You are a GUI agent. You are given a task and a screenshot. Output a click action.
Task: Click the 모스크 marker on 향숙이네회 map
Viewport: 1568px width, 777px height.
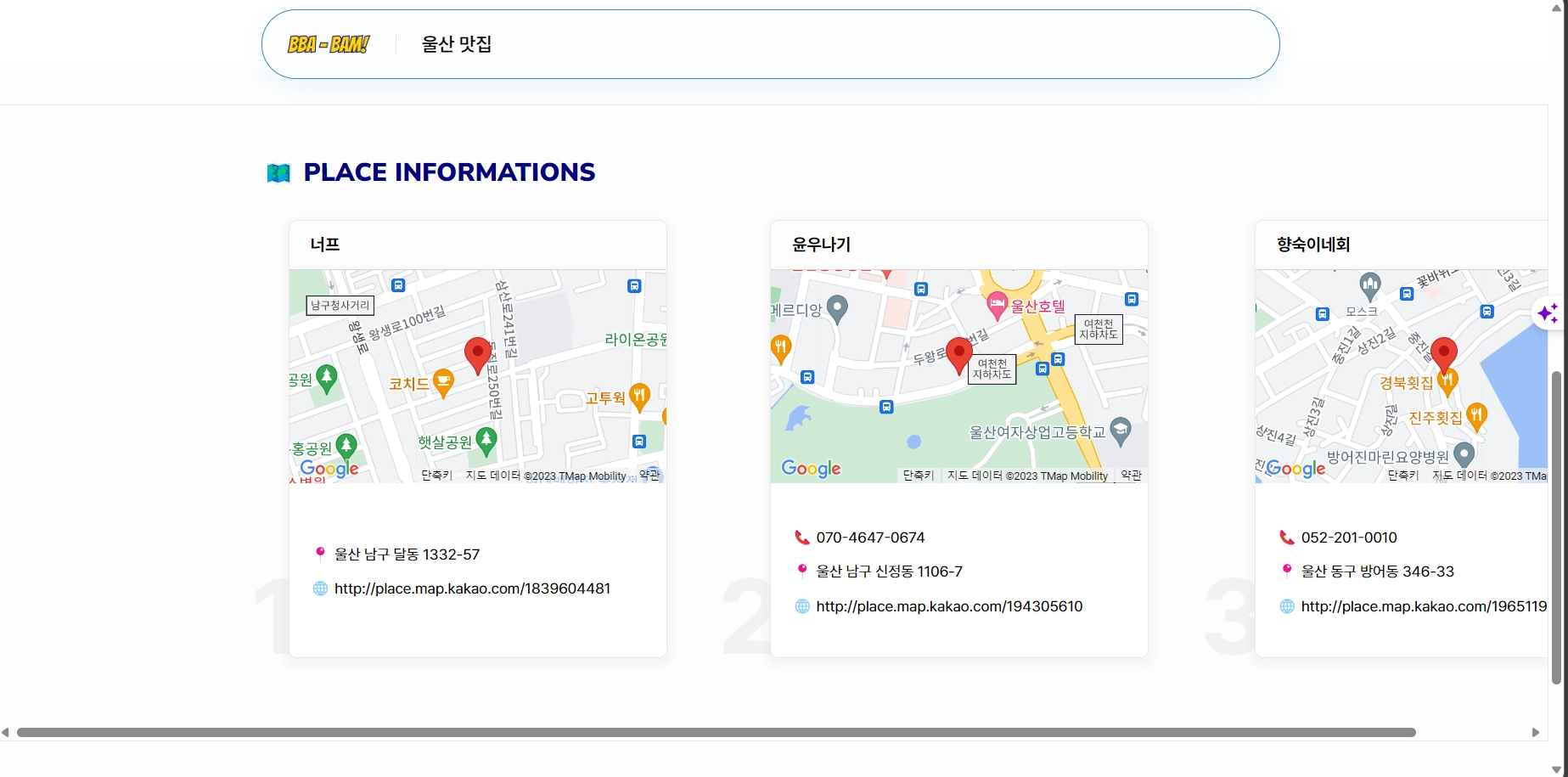(x=1369, y=285)
